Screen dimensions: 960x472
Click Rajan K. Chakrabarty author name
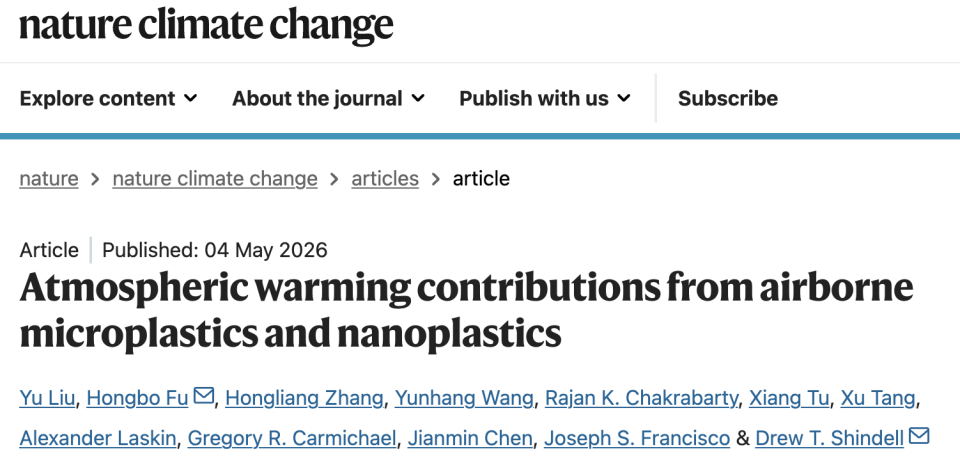[642, 398]
